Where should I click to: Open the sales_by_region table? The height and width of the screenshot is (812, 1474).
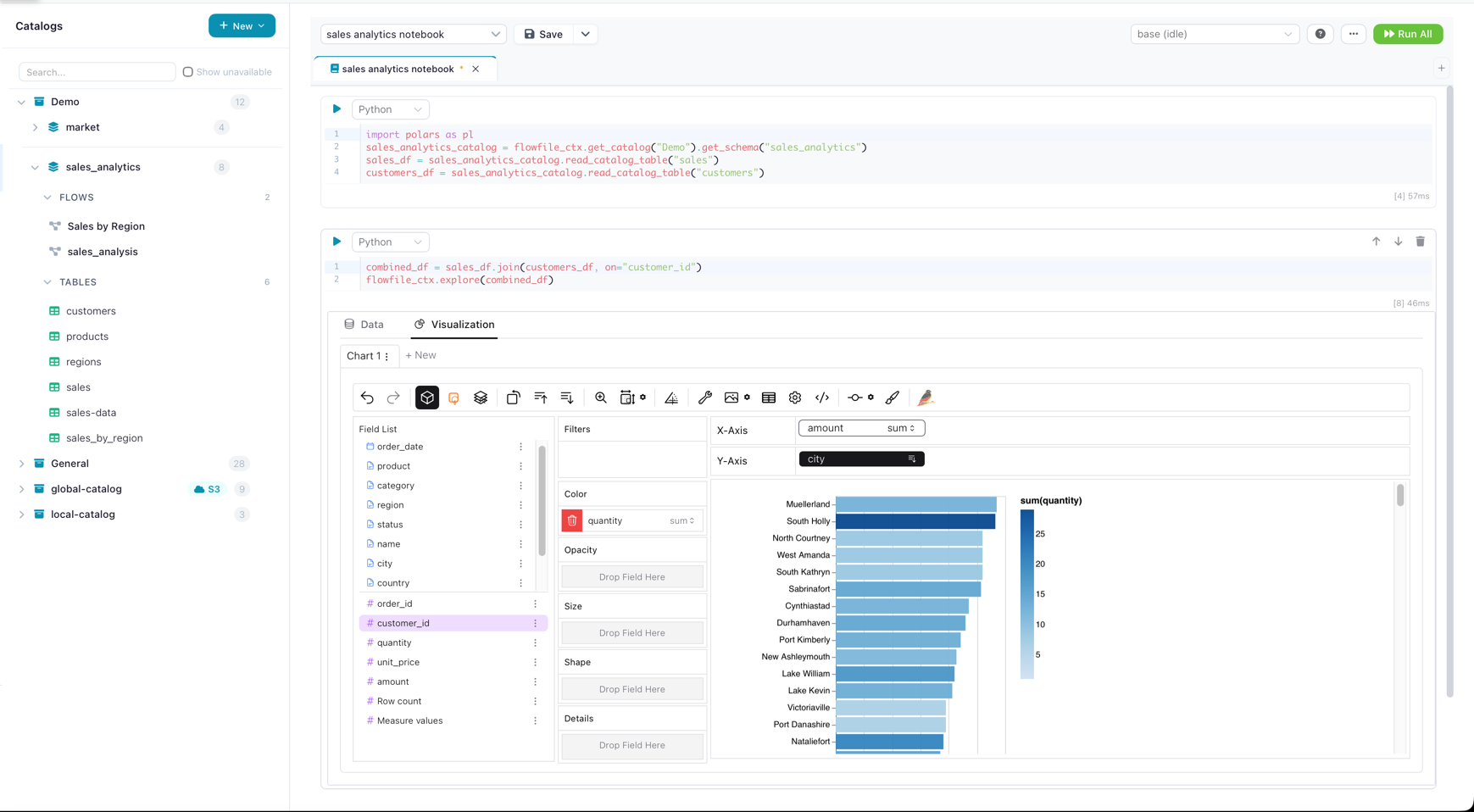pos(104,438)
